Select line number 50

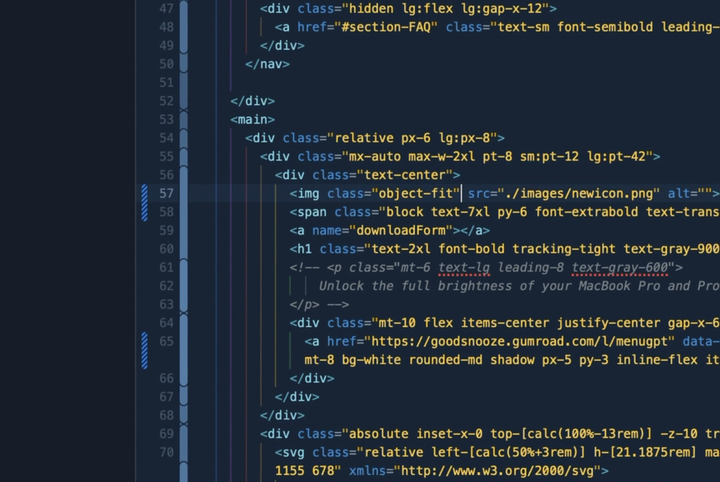coord(166,64)
